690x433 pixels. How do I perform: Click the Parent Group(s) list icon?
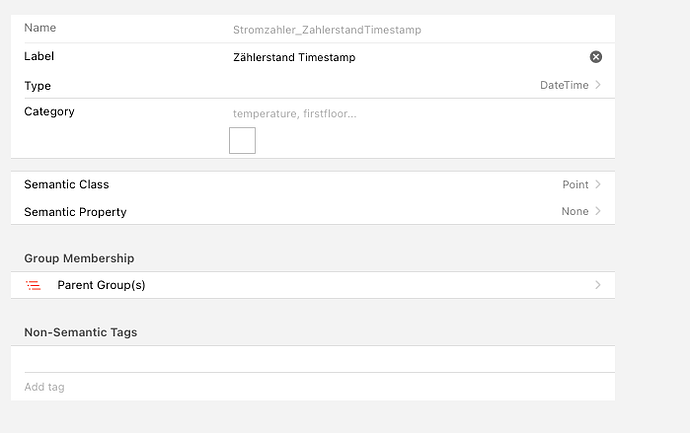tap(33, 285)
